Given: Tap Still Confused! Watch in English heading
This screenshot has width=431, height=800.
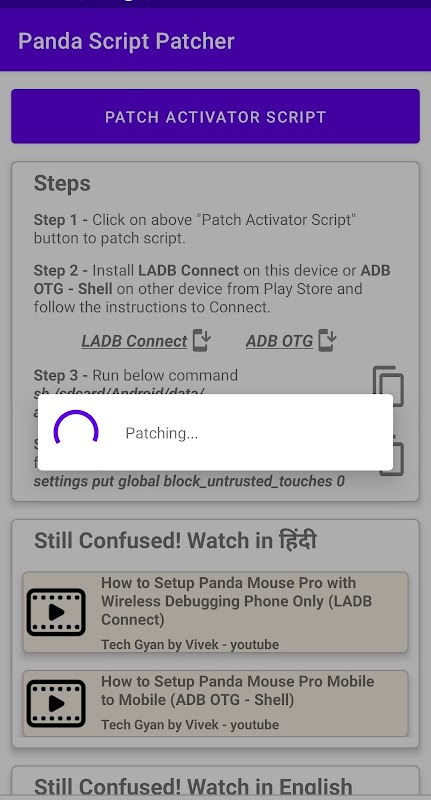Looking at the screenshot, I should coord(193,786).
